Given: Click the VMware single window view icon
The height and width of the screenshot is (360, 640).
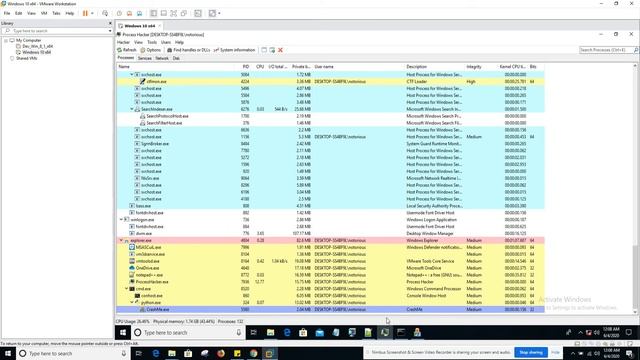Looking at the screenshot, I should tap(164, 13).
